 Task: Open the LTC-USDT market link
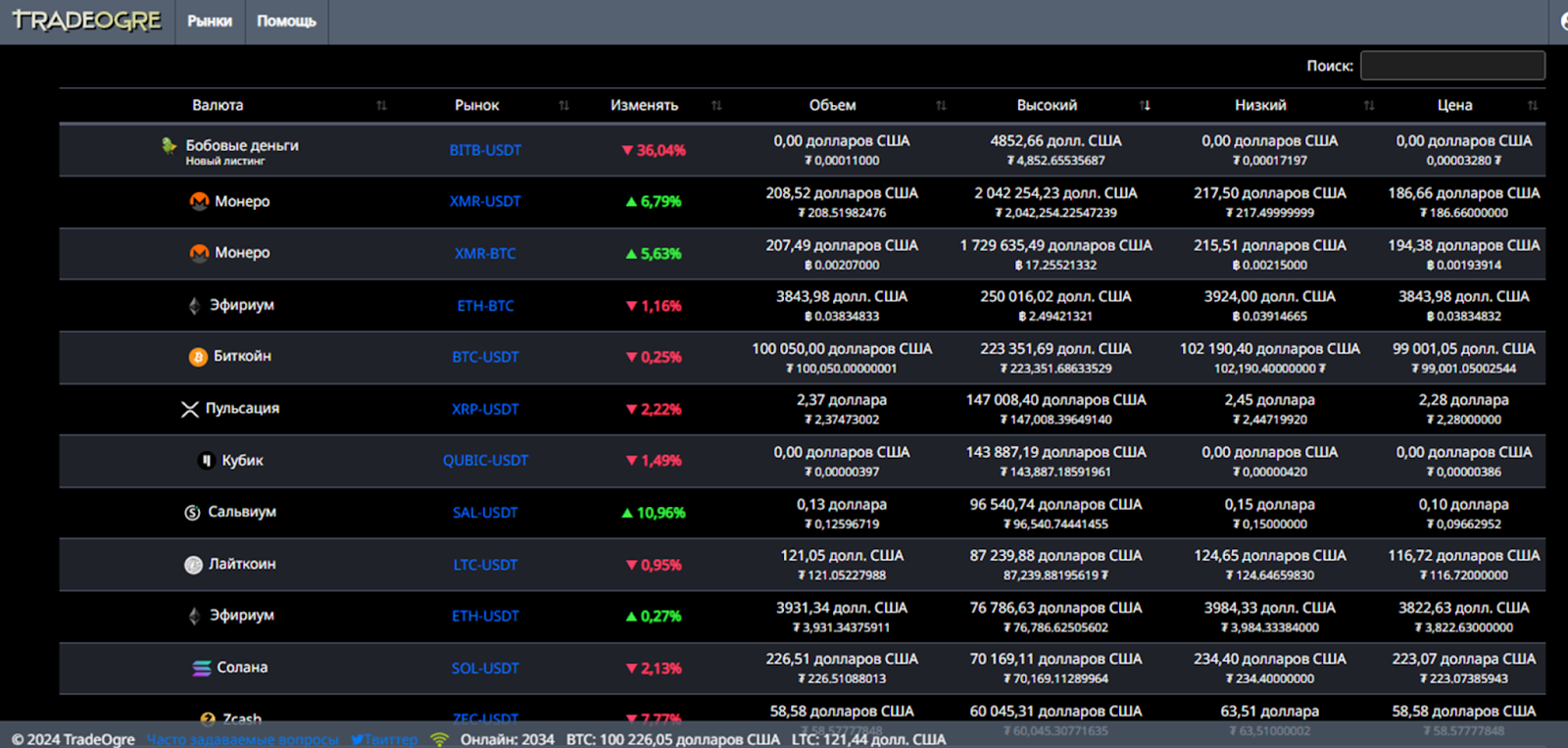485,565
